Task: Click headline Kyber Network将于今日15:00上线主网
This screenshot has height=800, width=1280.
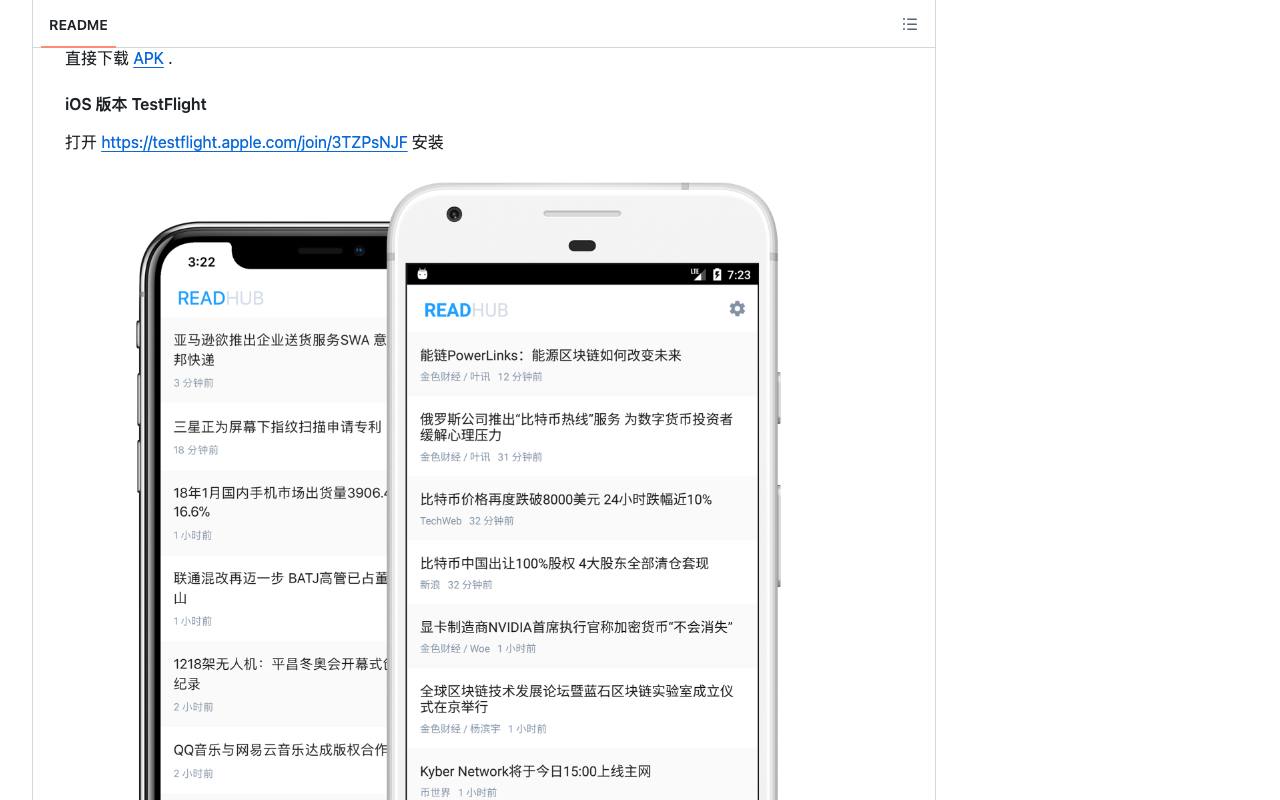Action: pyautogui.click(x=536, y=771)
